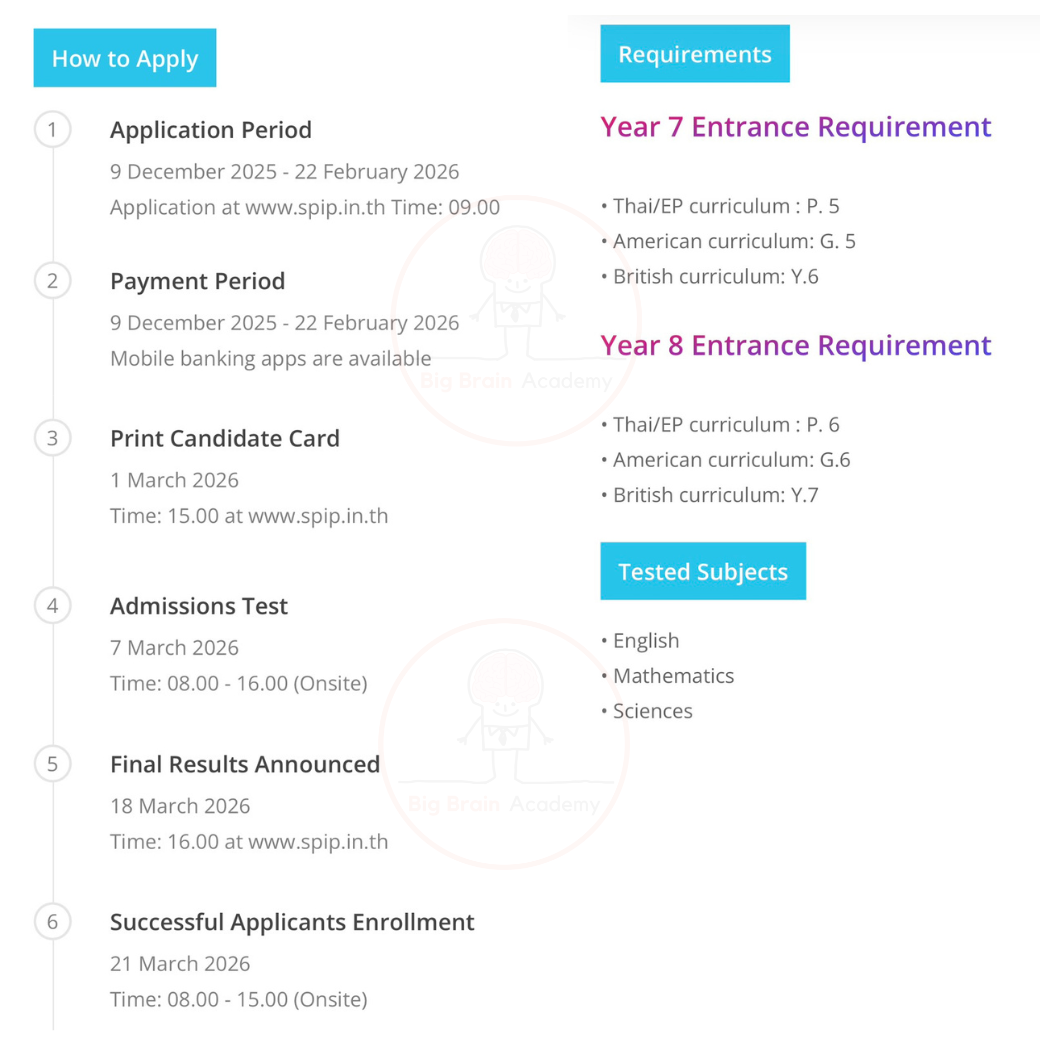Select the Mathematics subject item
This screenshot has height=1040, width=1040.
(x=673, y=676)
